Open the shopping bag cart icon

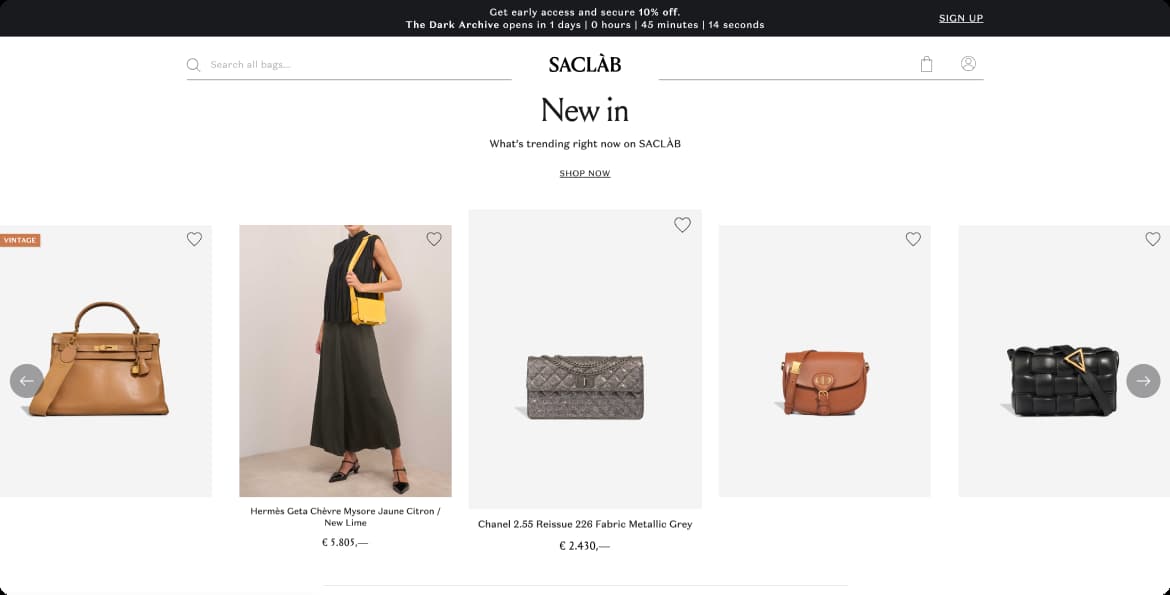[x=926, y=64]
